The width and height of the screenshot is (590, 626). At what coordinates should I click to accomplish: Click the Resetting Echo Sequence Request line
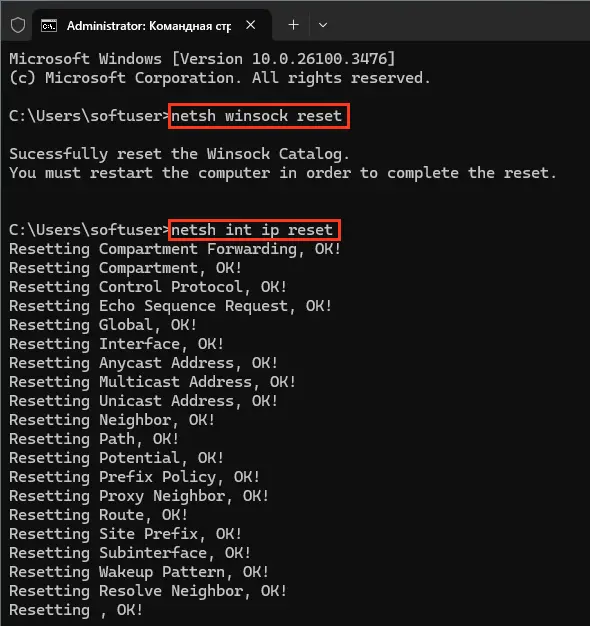(x=170, y=306)
